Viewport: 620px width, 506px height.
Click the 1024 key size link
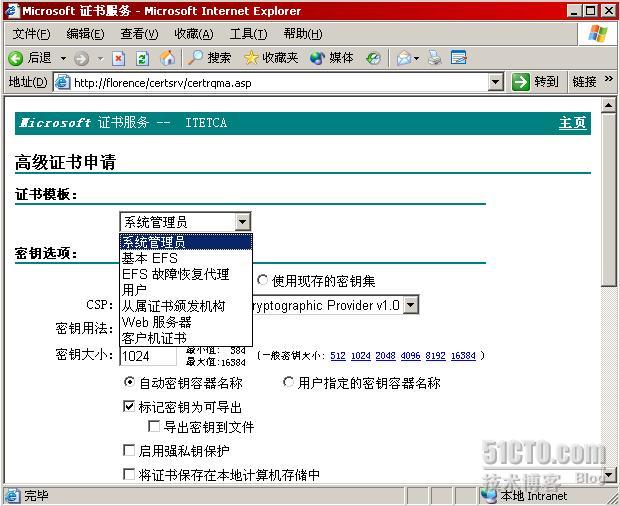361,355
